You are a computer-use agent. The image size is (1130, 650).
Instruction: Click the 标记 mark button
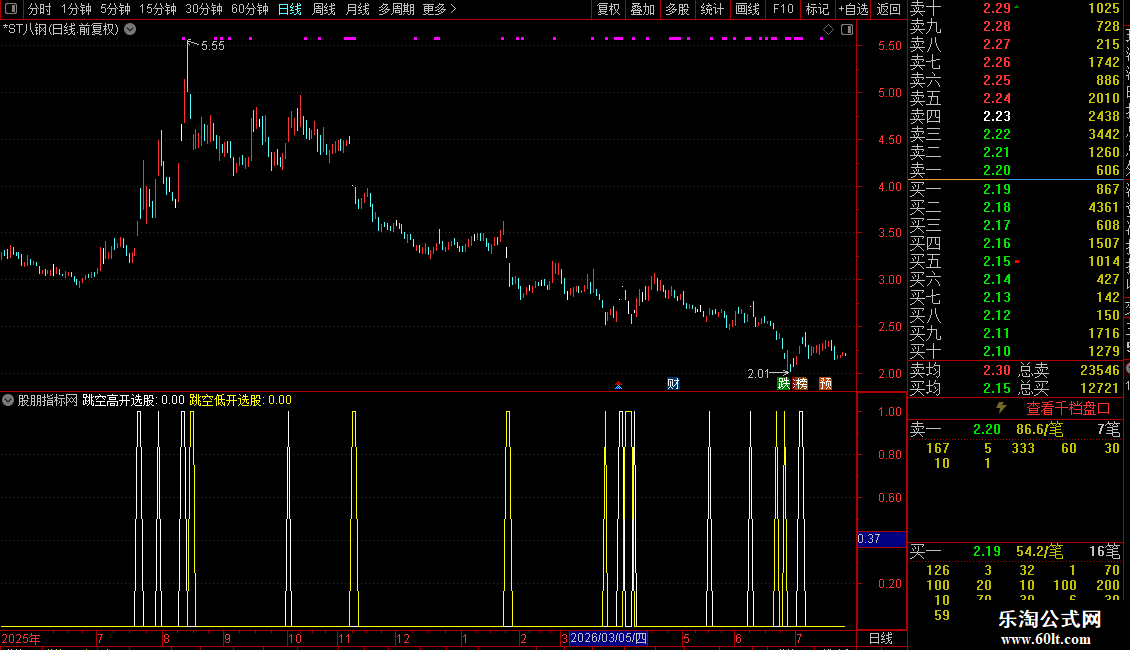[x=817, y=9]
